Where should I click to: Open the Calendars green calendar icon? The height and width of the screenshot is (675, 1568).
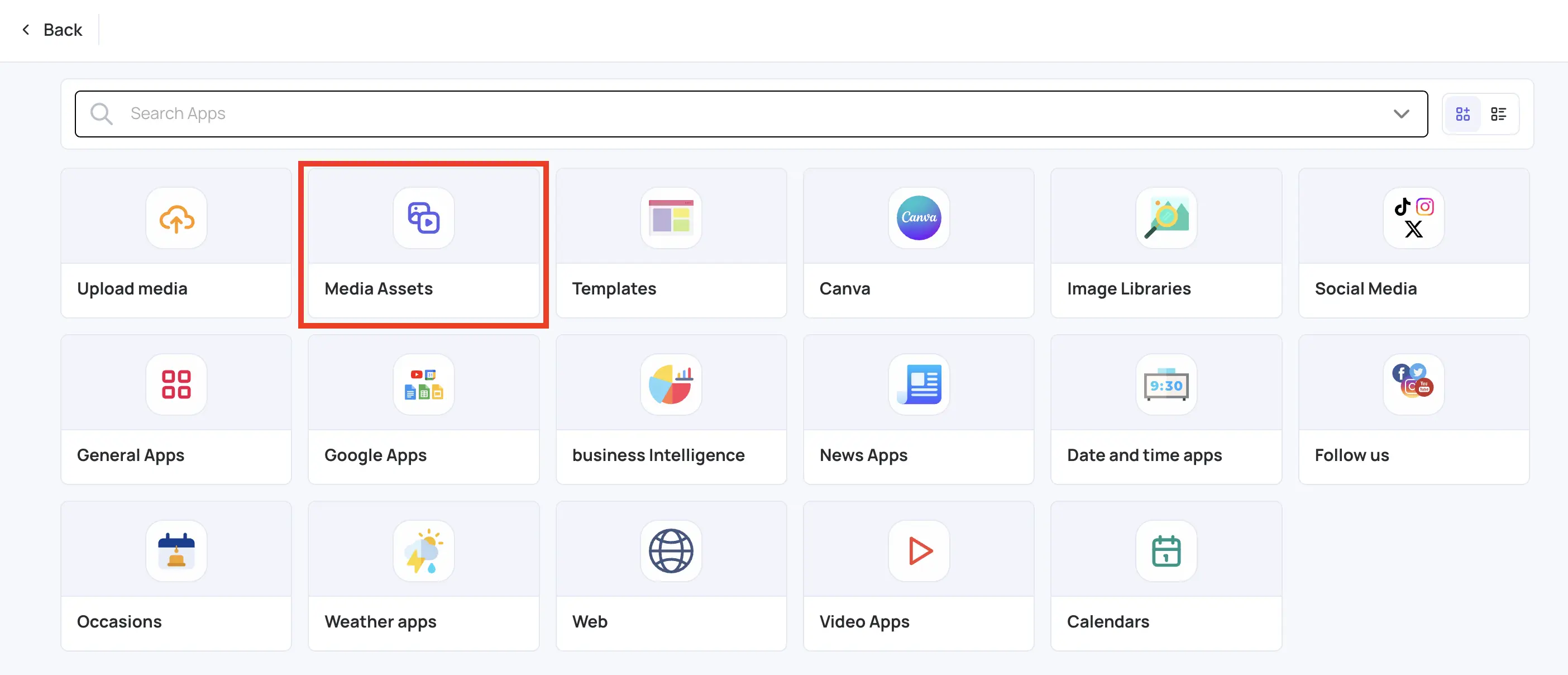click(1167, 551)
